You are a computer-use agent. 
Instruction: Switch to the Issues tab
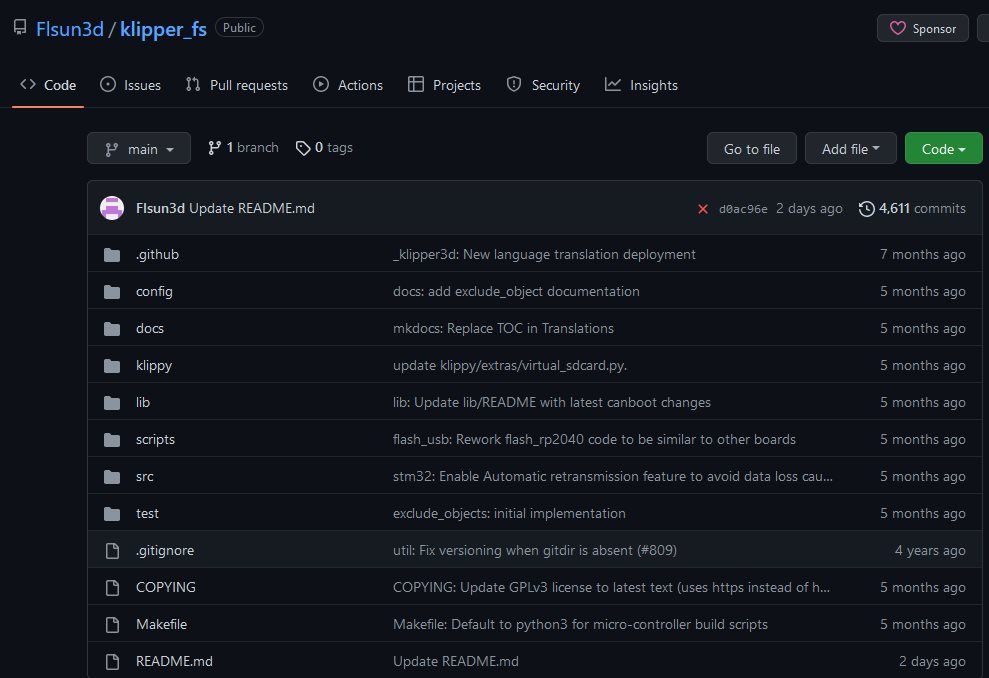[130, 85]
